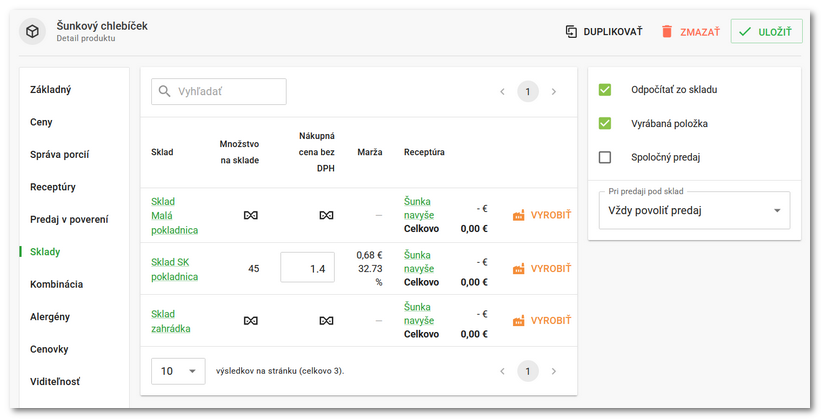
Task: Click the Nákupná cena bez DPH column header
Action: [317, 152]
